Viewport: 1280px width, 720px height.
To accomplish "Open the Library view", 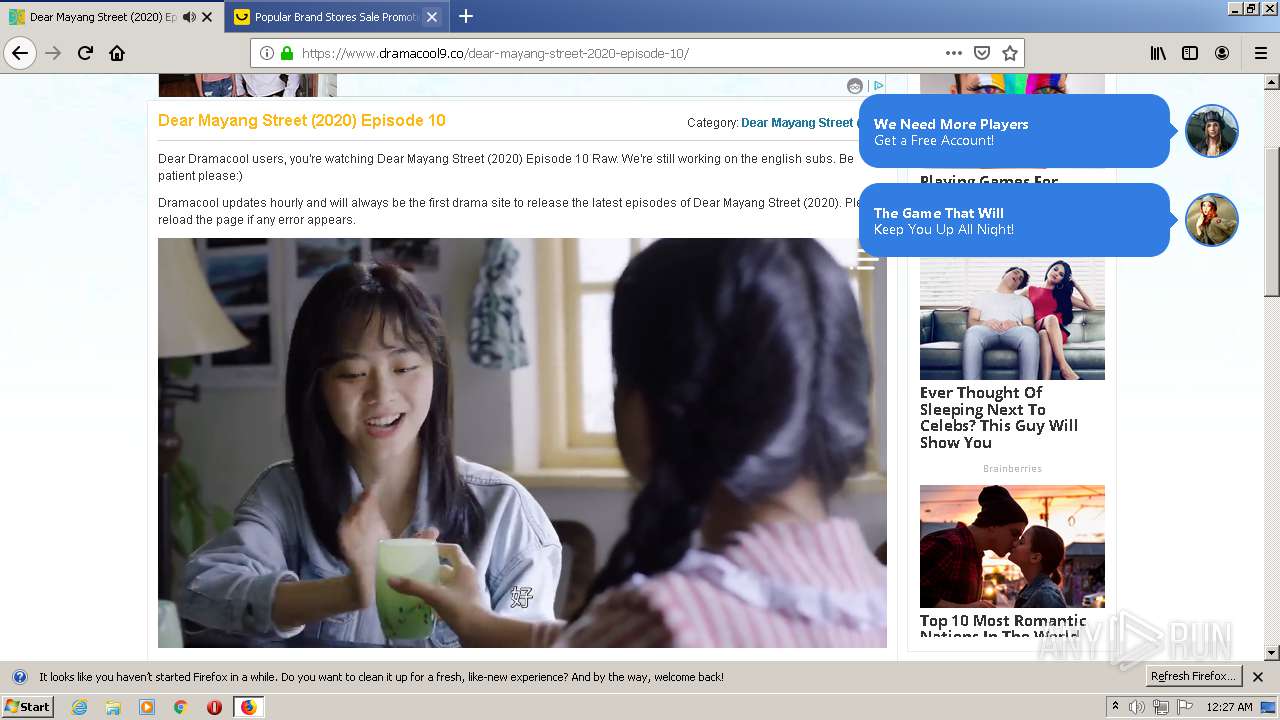I will click(1158, 53).
